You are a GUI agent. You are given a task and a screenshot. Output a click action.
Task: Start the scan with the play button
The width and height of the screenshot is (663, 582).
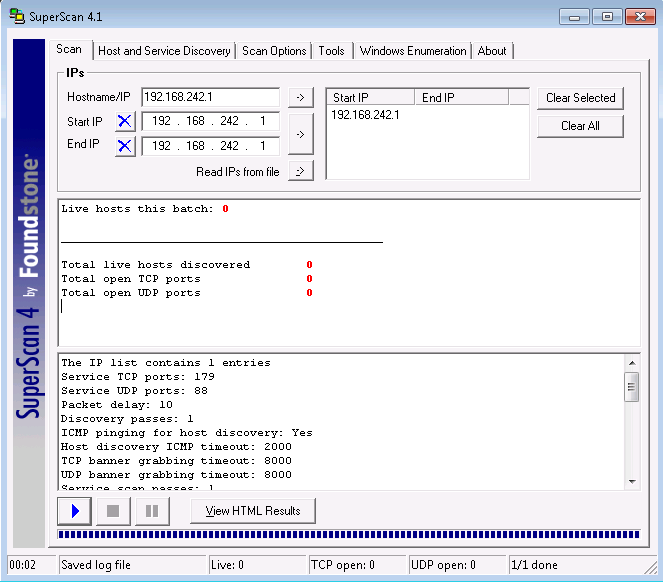coord(75,511)
